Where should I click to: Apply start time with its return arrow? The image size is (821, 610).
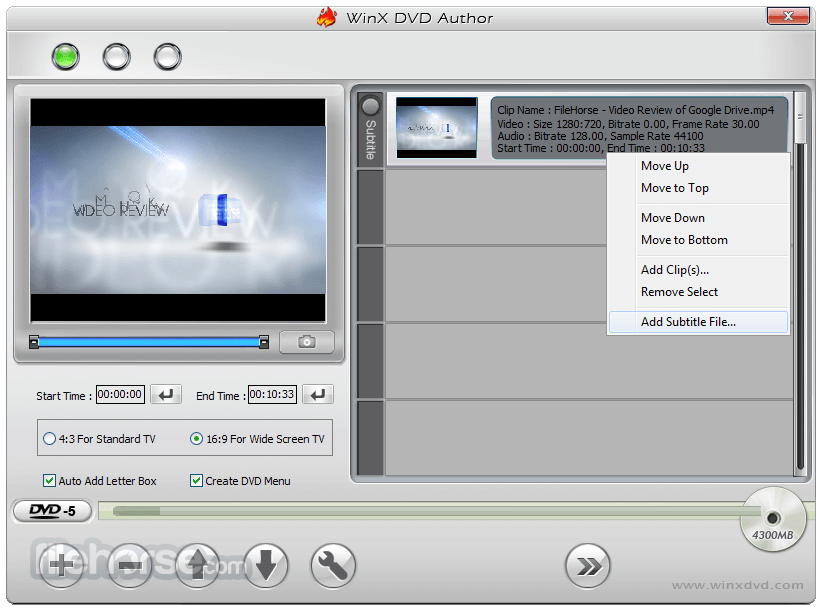pos(166,394)
